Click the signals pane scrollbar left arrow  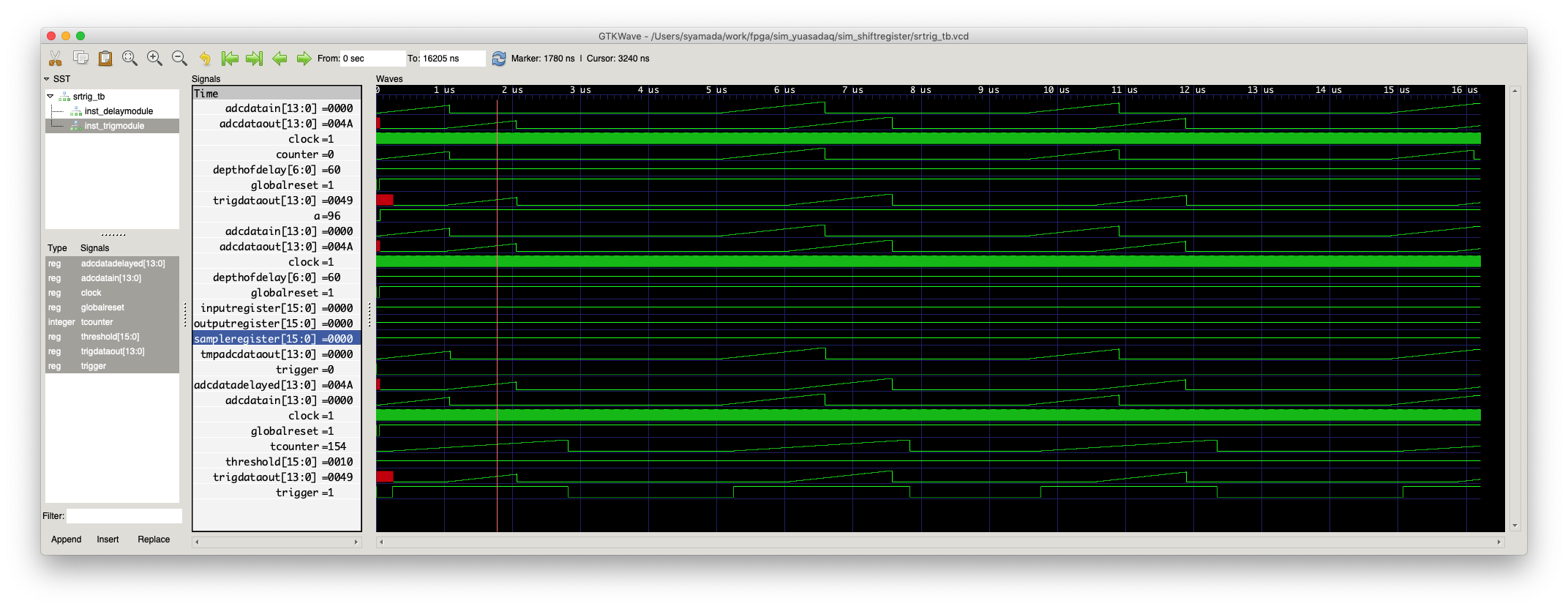197,542
